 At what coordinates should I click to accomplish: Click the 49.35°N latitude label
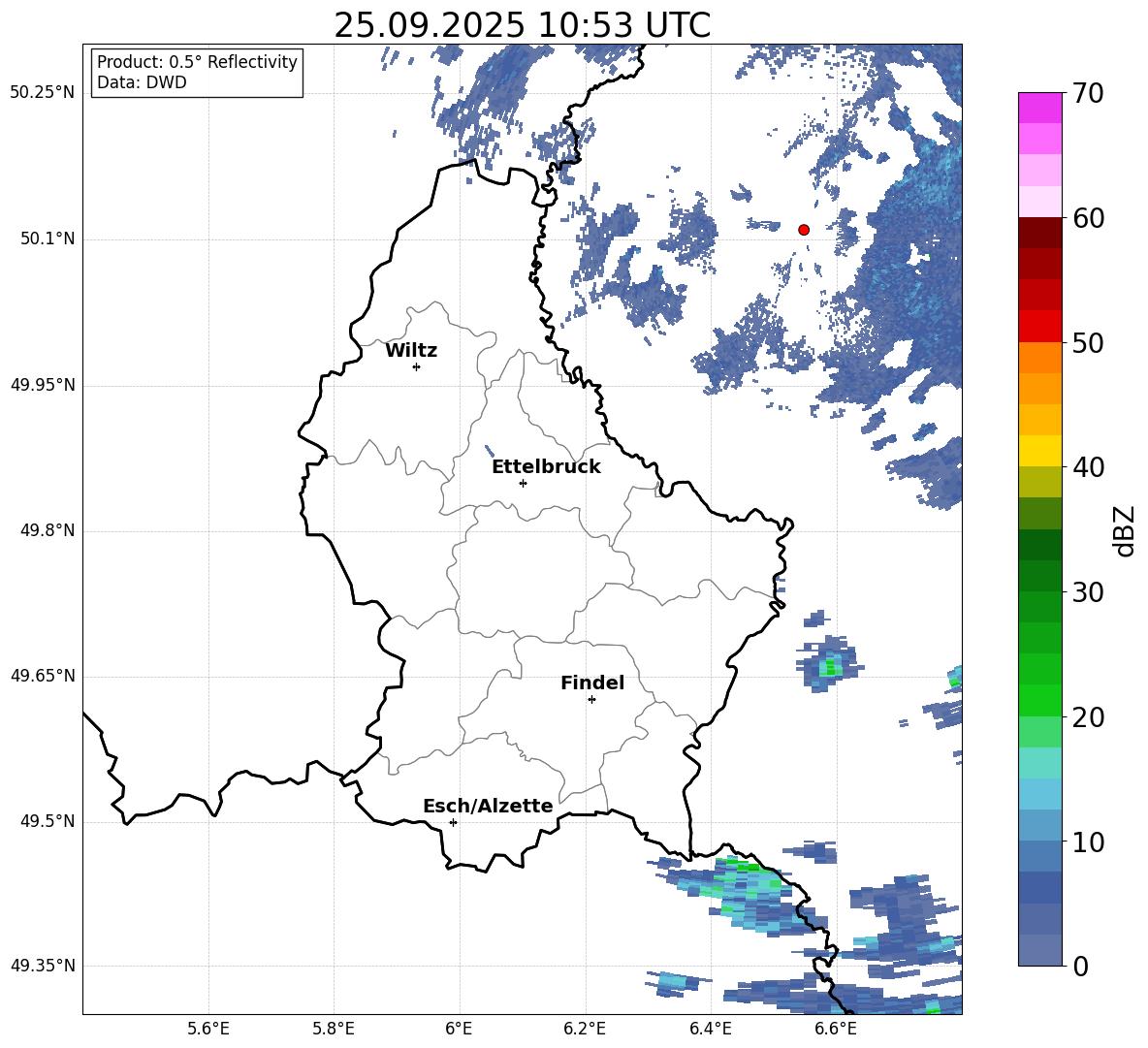[x=43, y=966]
